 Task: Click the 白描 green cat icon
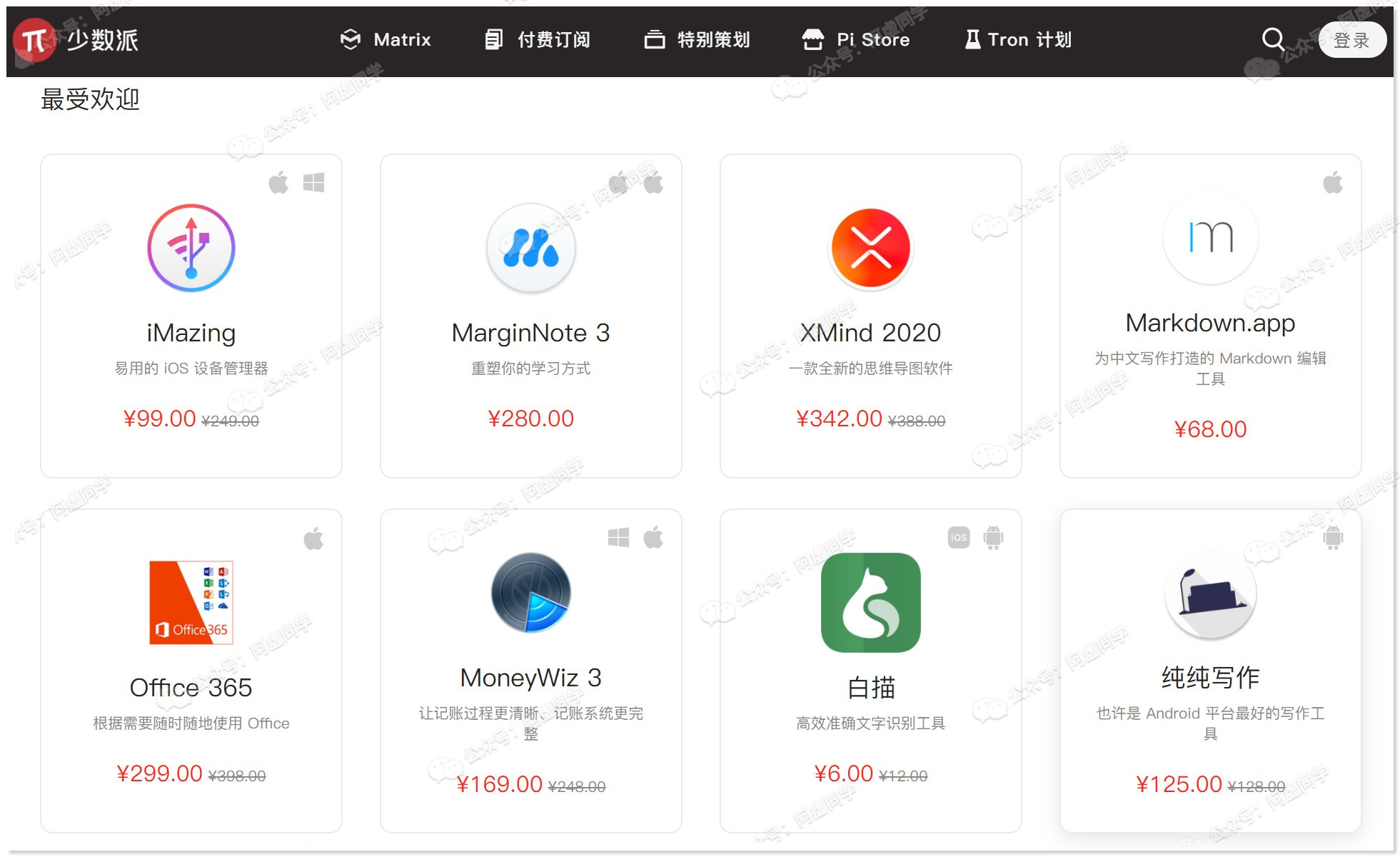[871, 602]
